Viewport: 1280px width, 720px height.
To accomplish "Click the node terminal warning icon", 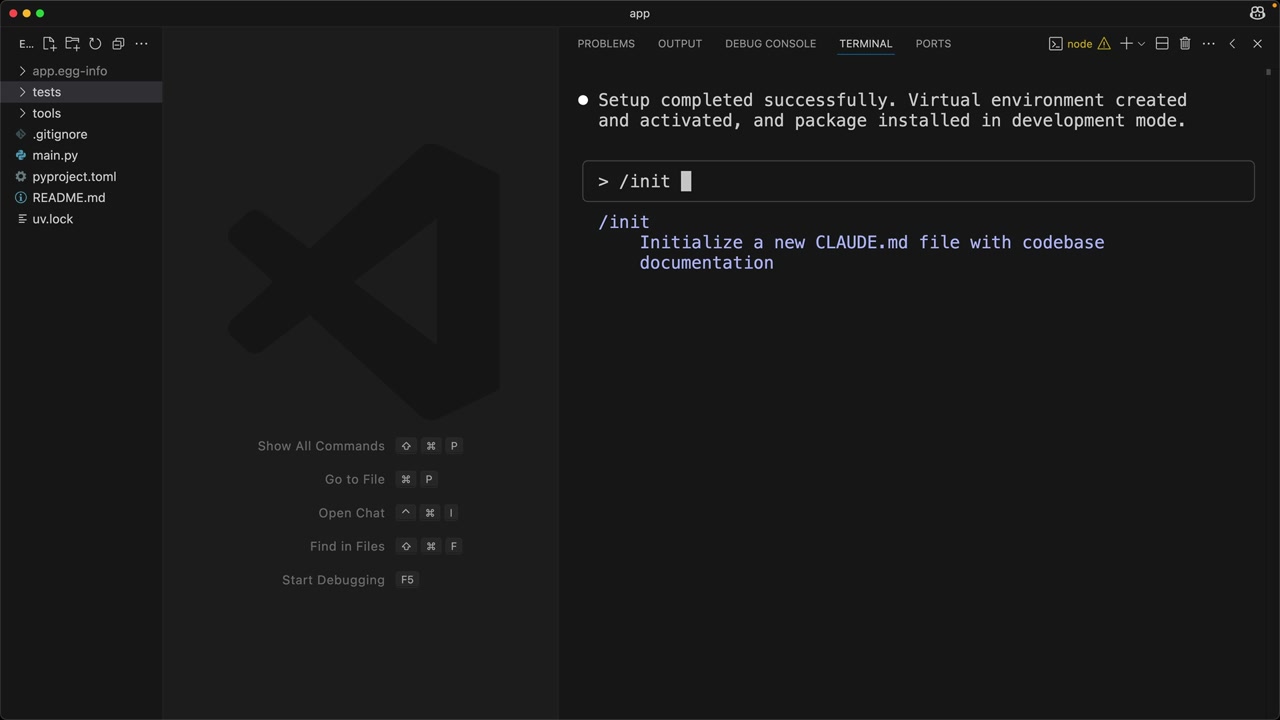I will coord(1104,44).
